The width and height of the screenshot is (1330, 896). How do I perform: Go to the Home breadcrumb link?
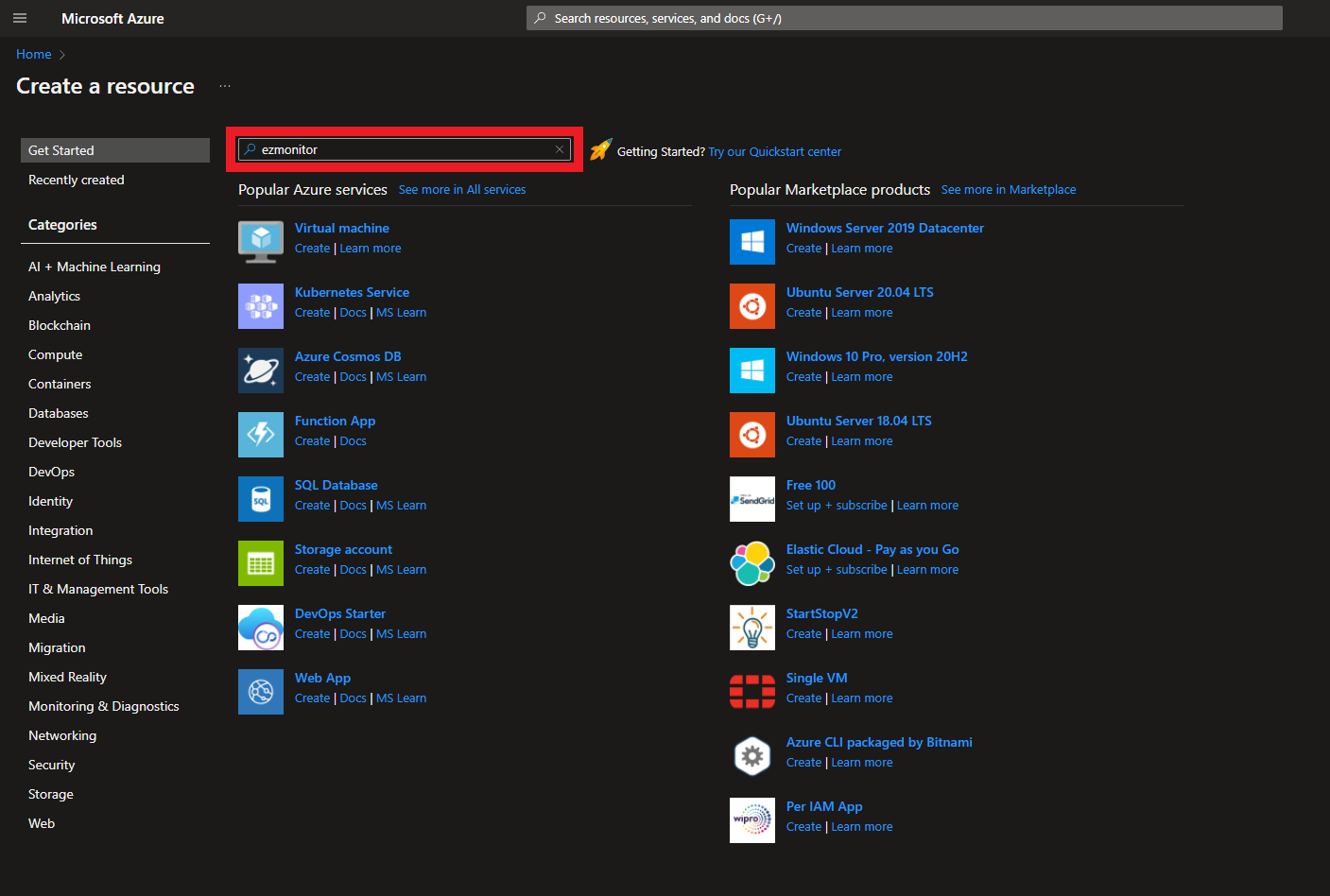[33, 54]
